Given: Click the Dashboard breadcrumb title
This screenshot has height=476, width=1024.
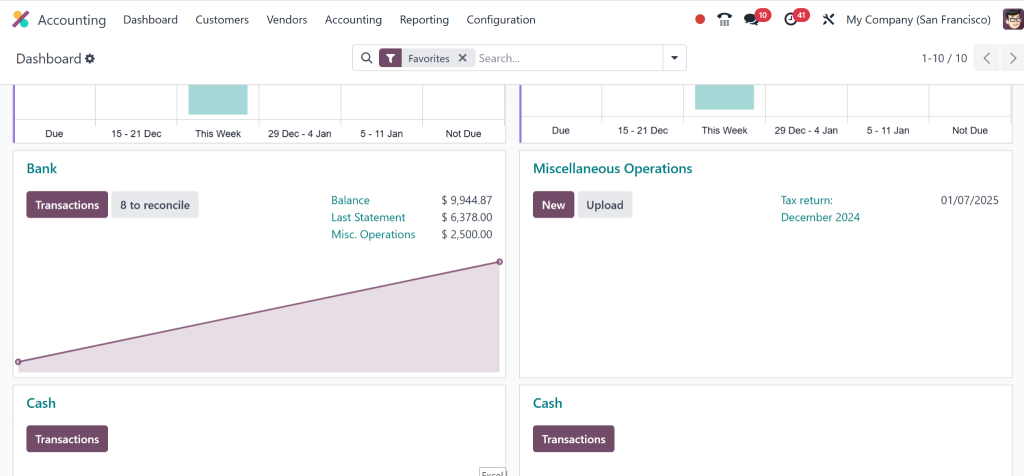Looking at the screenshot, I should coord(48,59).
